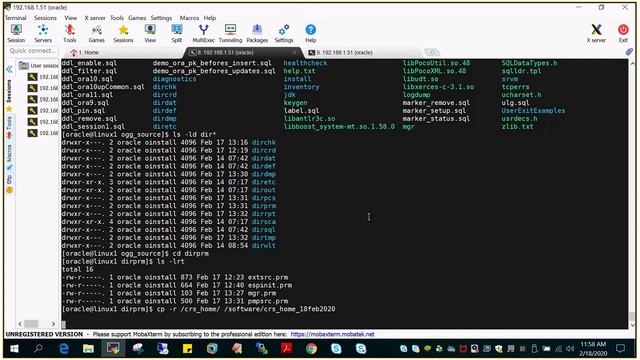Open the Packages tool
This screenshot has width=640, height=360.
pyautogui.click(x=257, y=33)
